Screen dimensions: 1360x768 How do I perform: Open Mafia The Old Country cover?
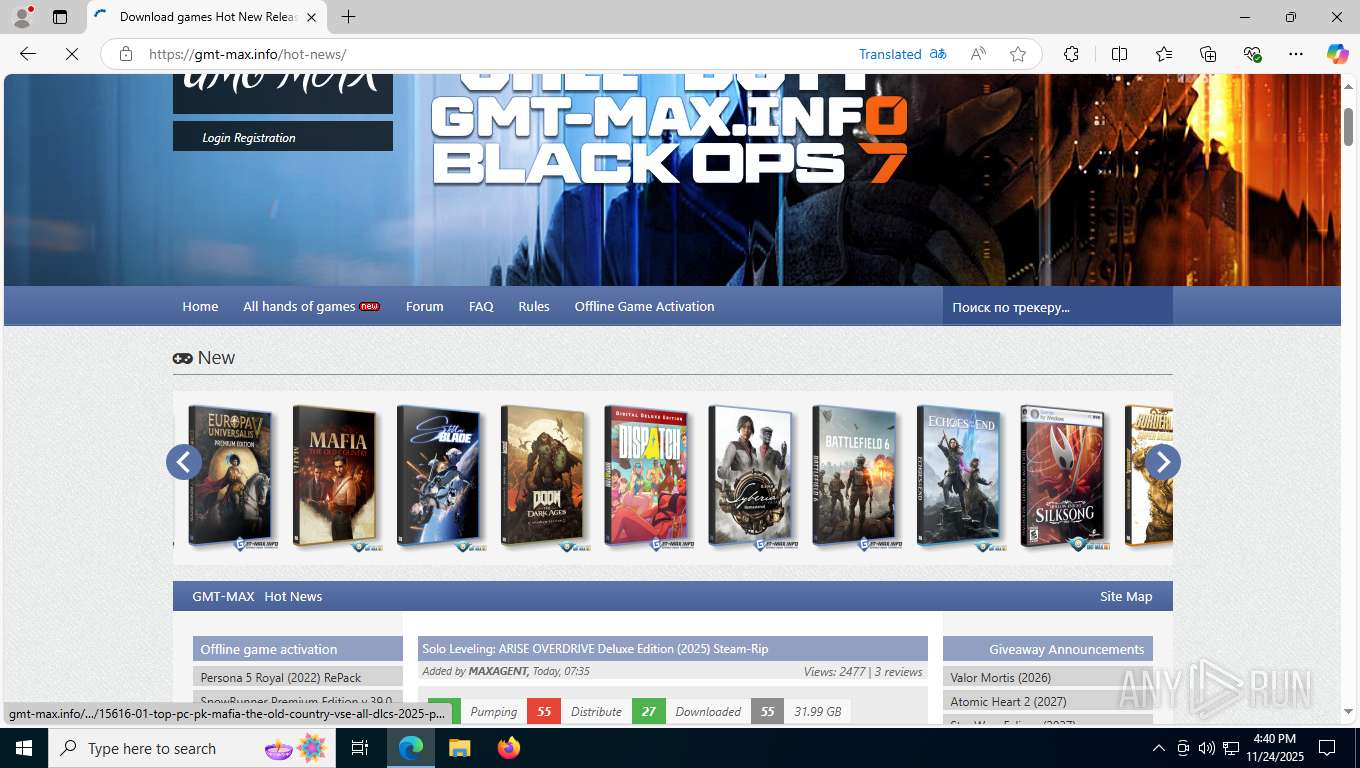335,476
